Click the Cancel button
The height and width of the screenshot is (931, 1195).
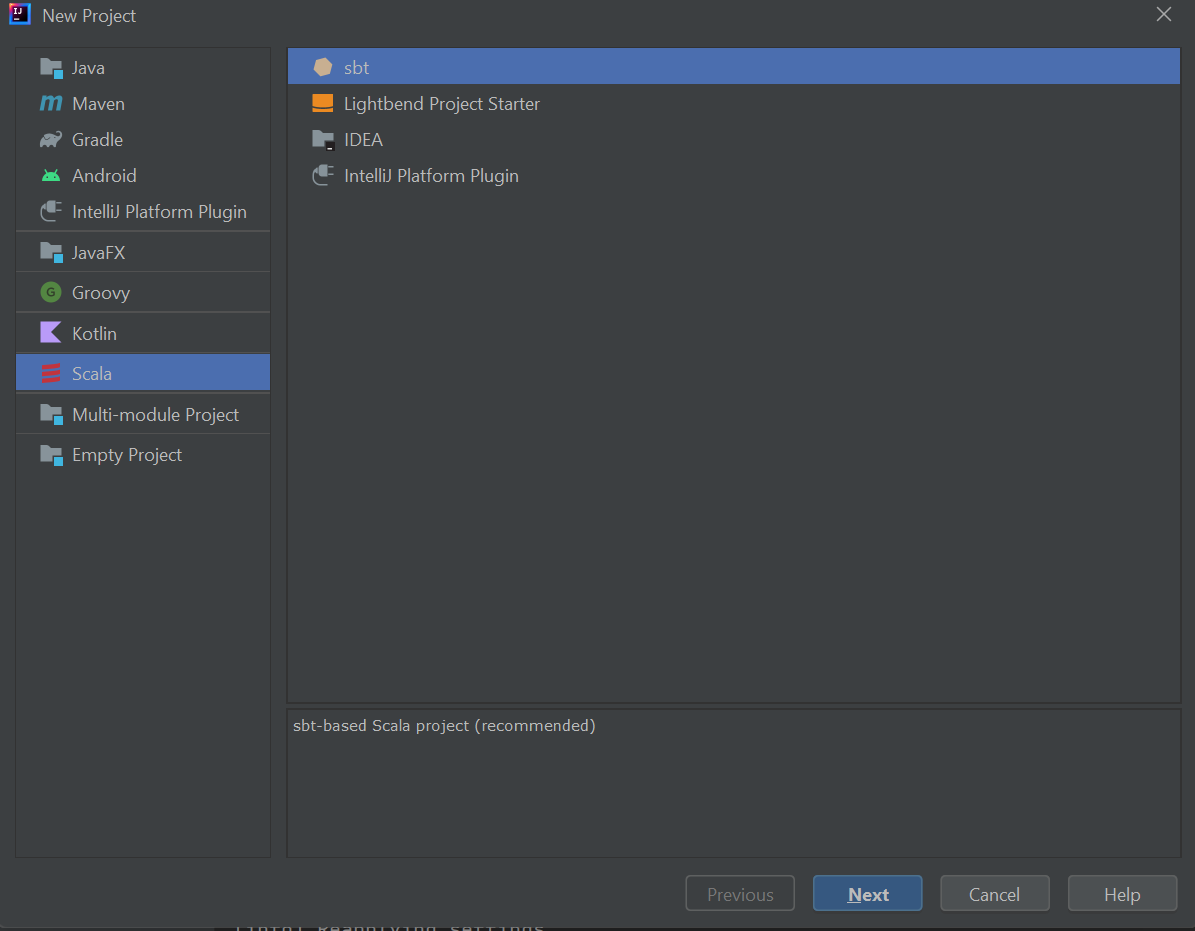995,894
